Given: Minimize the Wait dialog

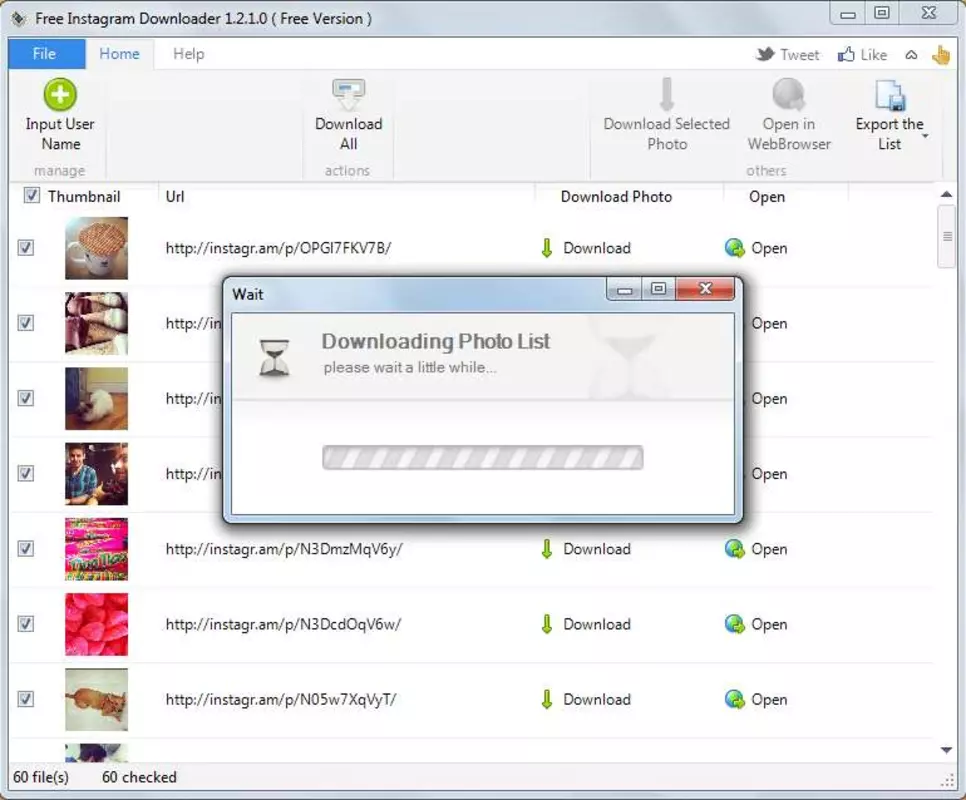Looking at the screenshot, I should pyautogui.click(x=625, y=288).
